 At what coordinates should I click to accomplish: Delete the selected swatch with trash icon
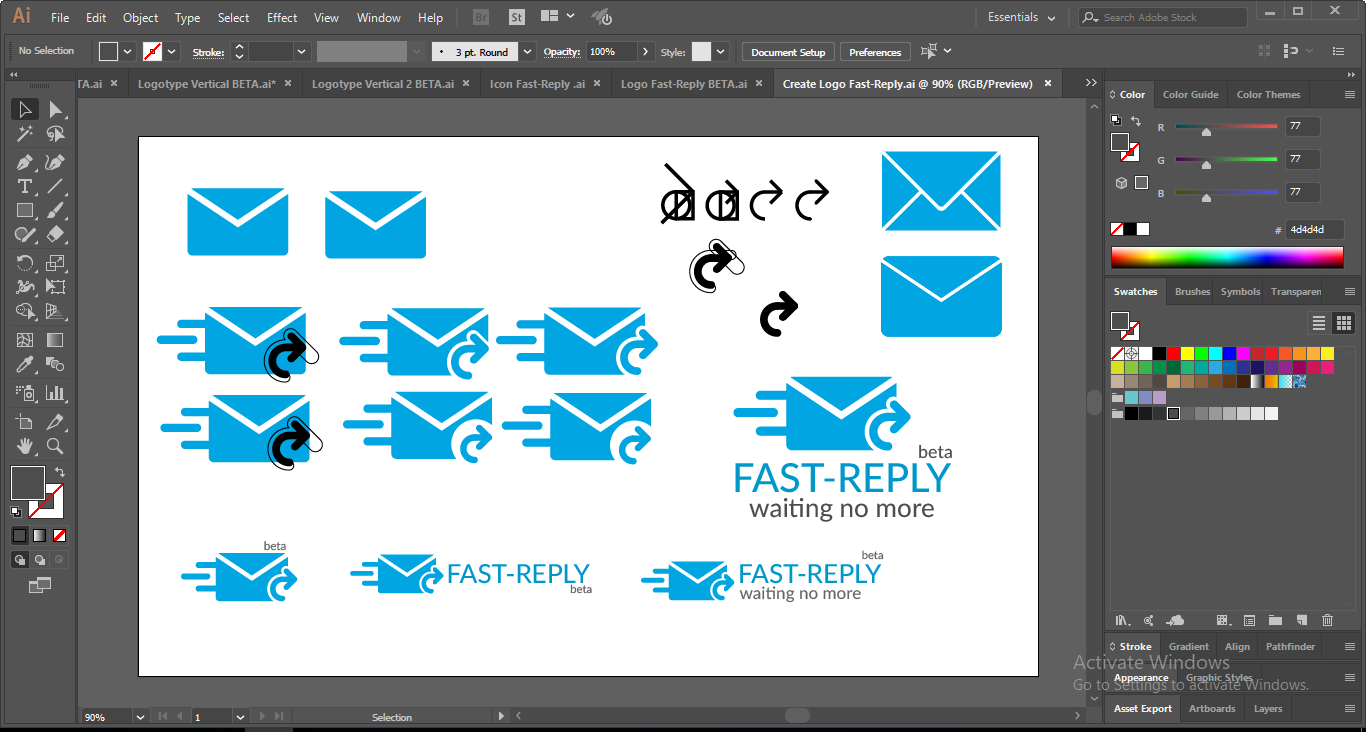[1328, 620]
